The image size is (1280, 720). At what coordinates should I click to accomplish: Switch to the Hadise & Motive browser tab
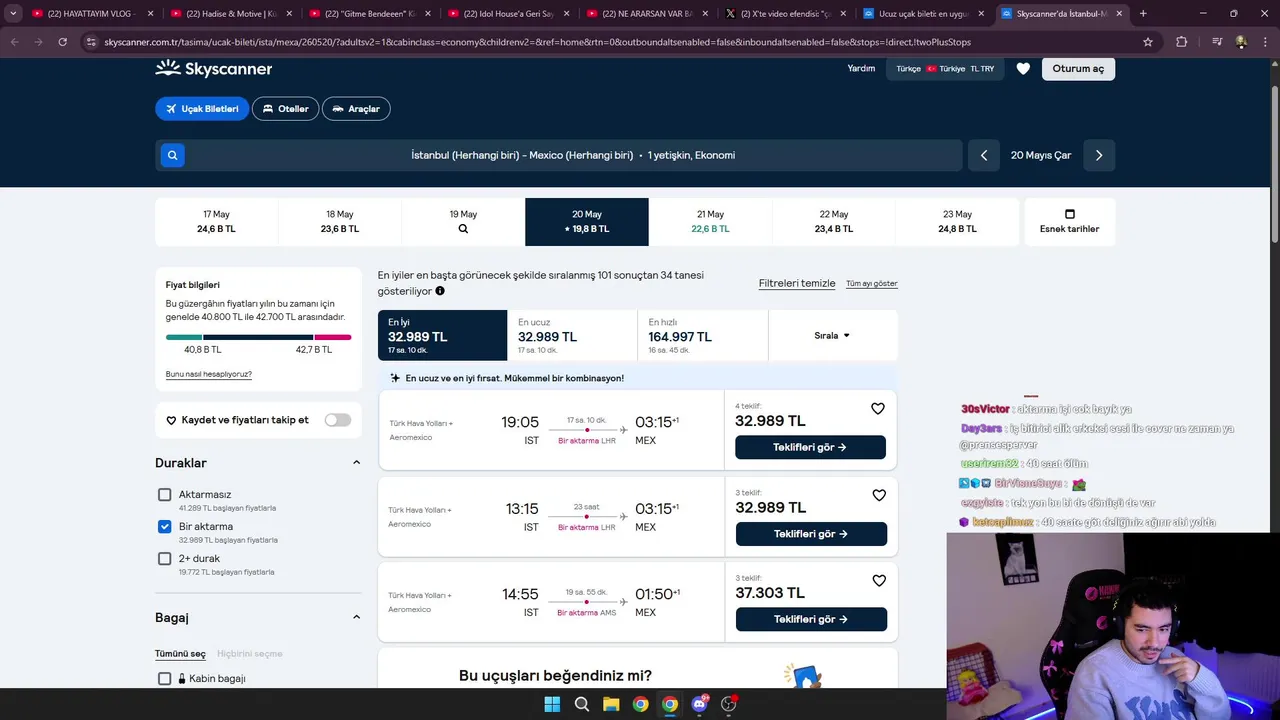(x=230, y=14)
